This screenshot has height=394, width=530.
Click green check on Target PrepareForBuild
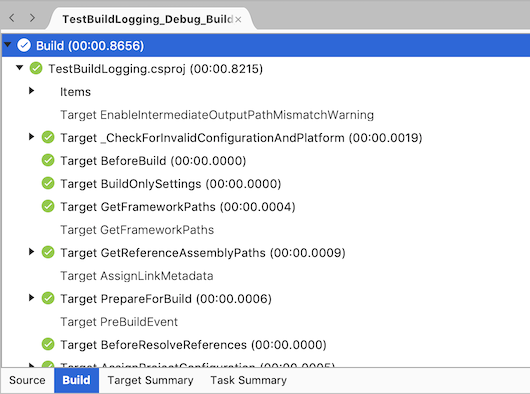[48, 298]
